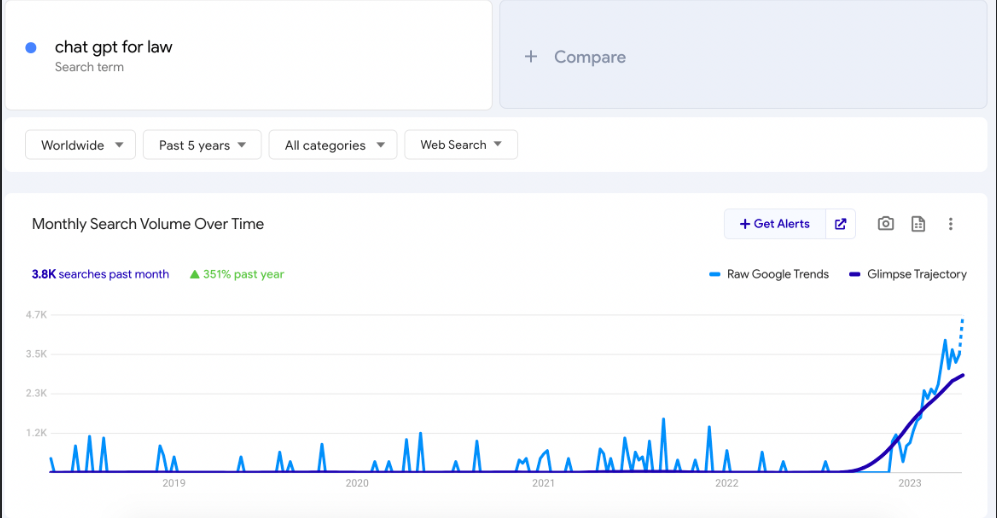Click the 2021 axis label
The image size is (997, 518).
pos(543,483)
